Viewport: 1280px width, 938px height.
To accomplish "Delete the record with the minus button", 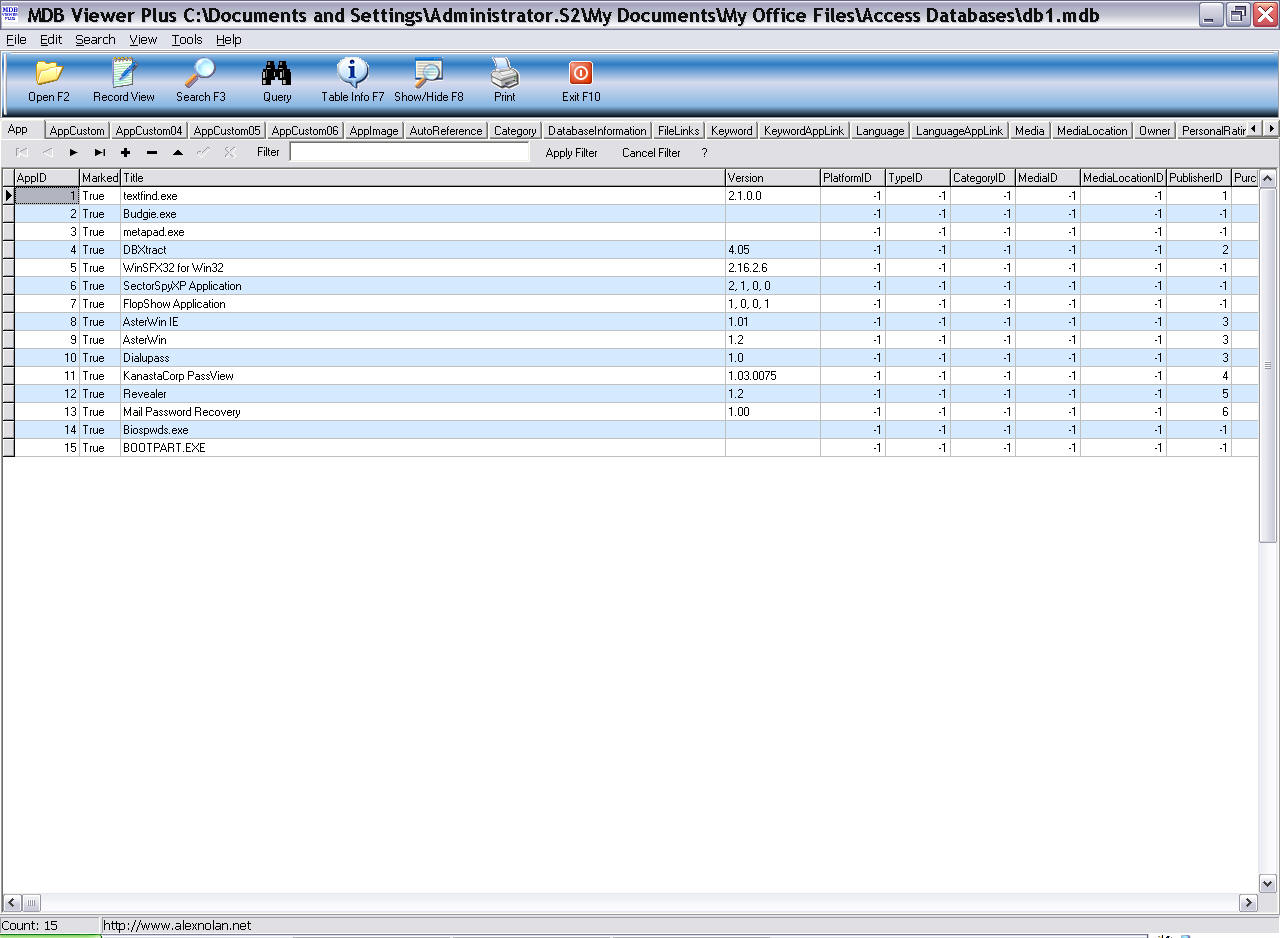I will (151, 152).
